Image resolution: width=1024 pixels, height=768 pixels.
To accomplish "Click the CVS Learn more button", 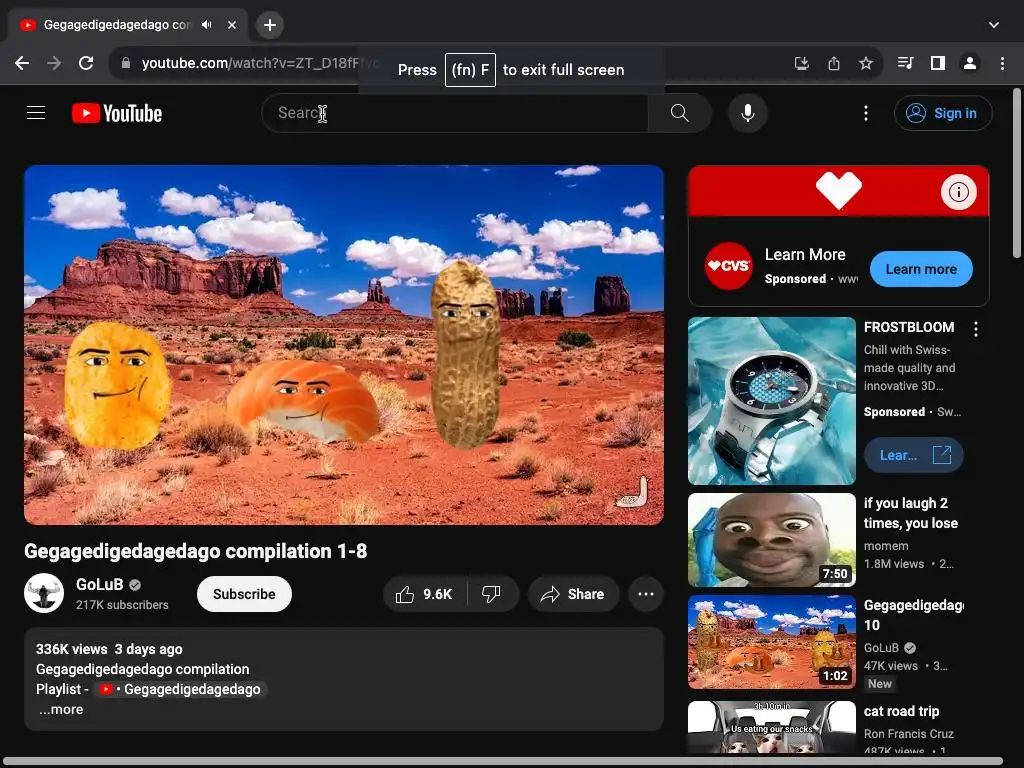I will pos(921,269).
